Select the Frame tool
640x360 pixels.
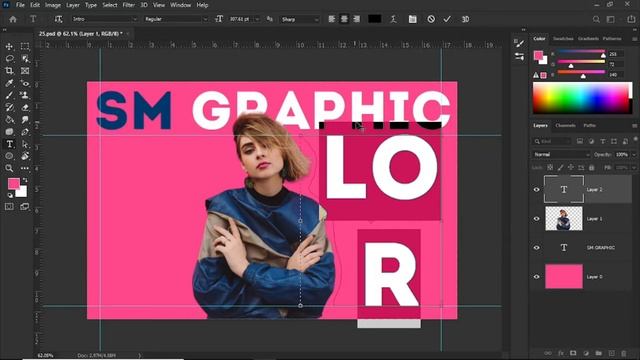(x=25, y=71)
